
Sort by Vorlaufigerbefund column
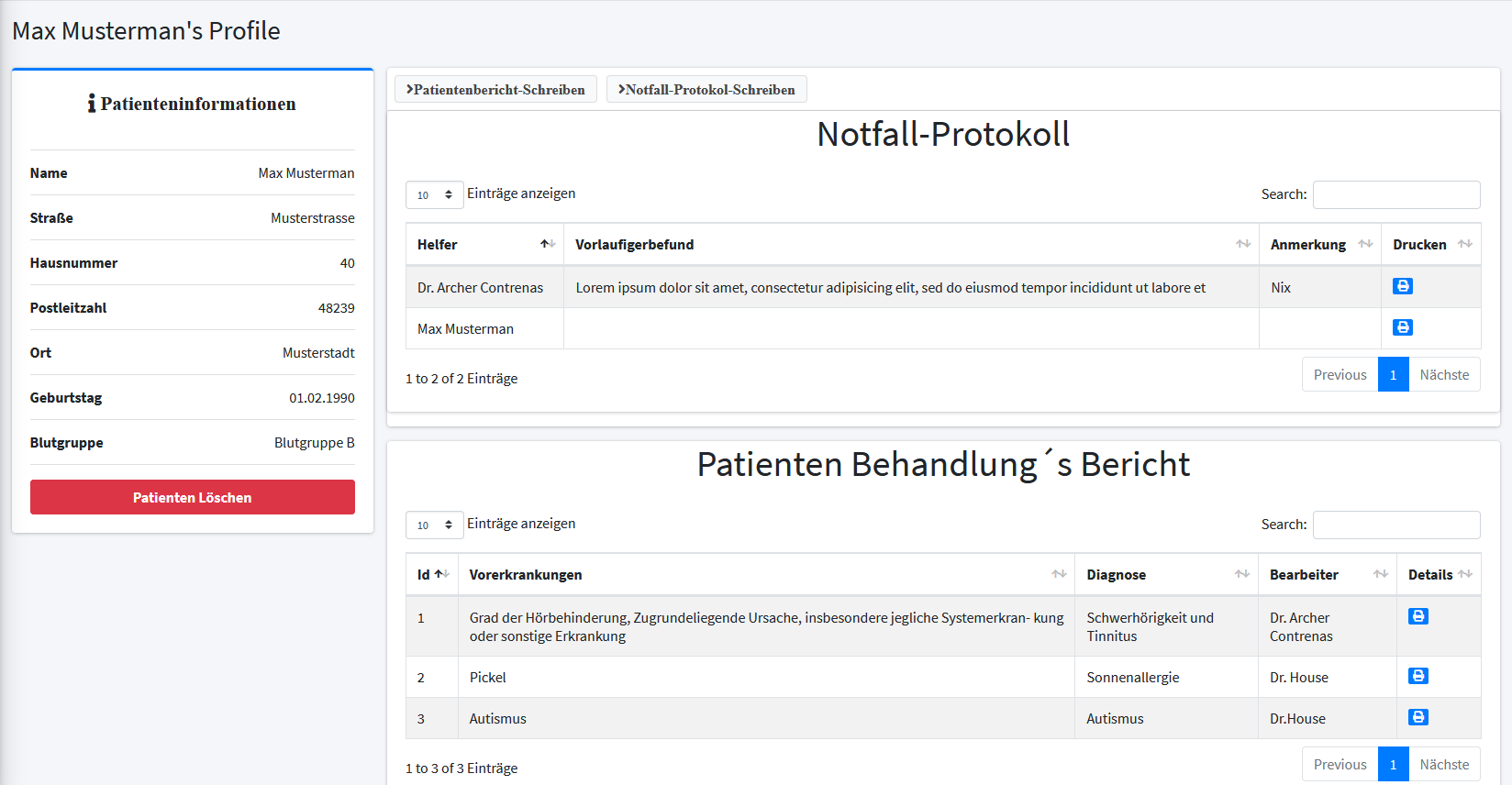(910, 245)
